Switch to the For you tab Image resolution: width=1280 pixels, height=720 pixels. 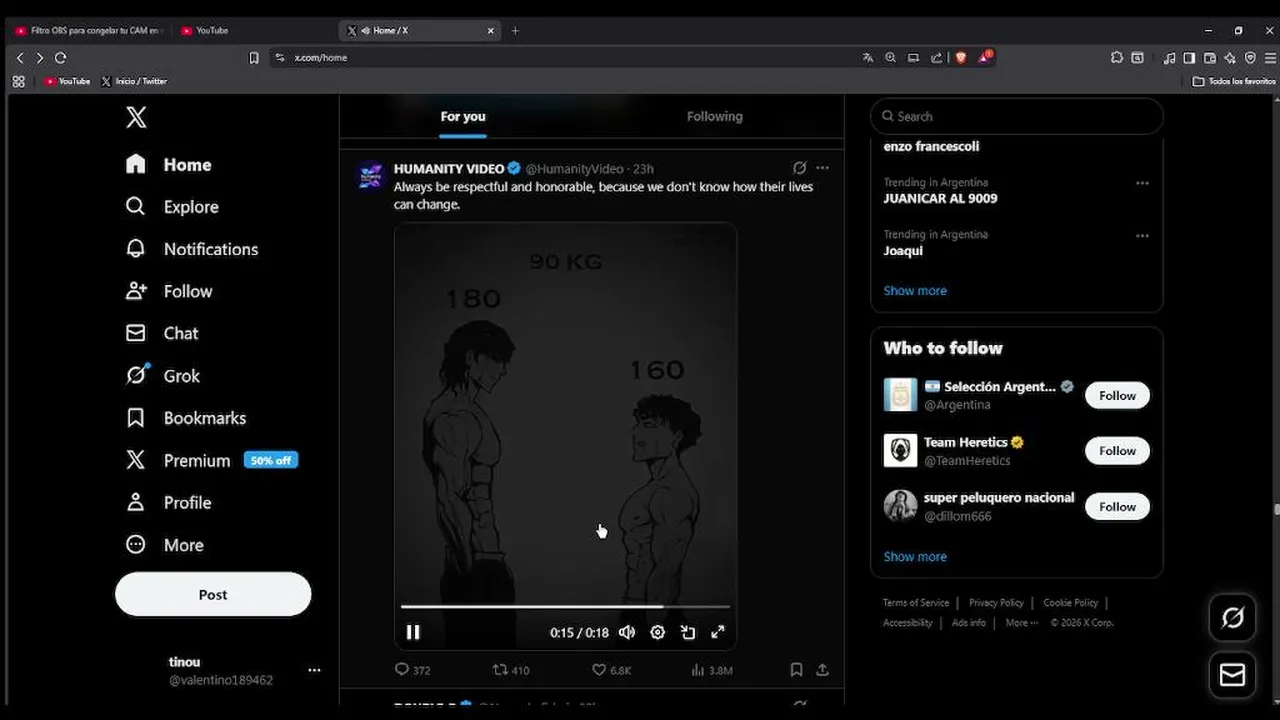[463, 117]
